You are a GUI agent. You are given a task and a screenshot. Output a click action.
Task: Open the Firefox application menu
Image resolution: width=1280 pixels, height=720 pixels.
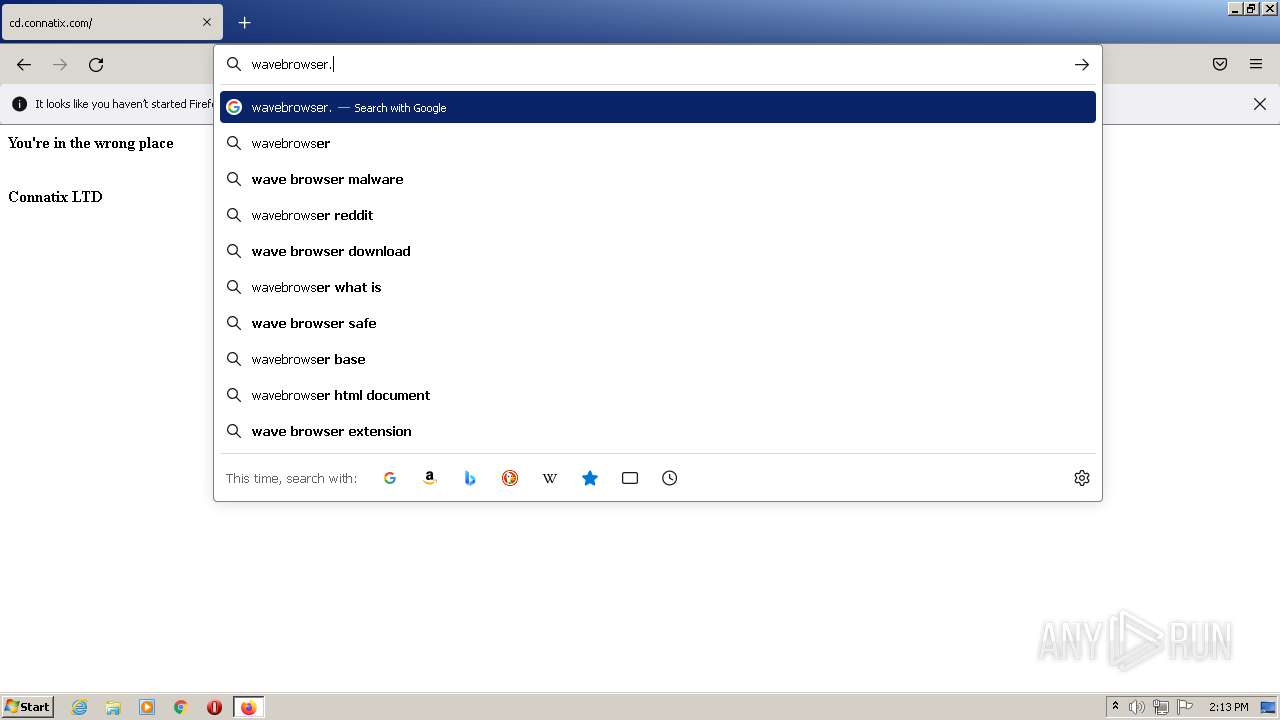point(1256,64)
